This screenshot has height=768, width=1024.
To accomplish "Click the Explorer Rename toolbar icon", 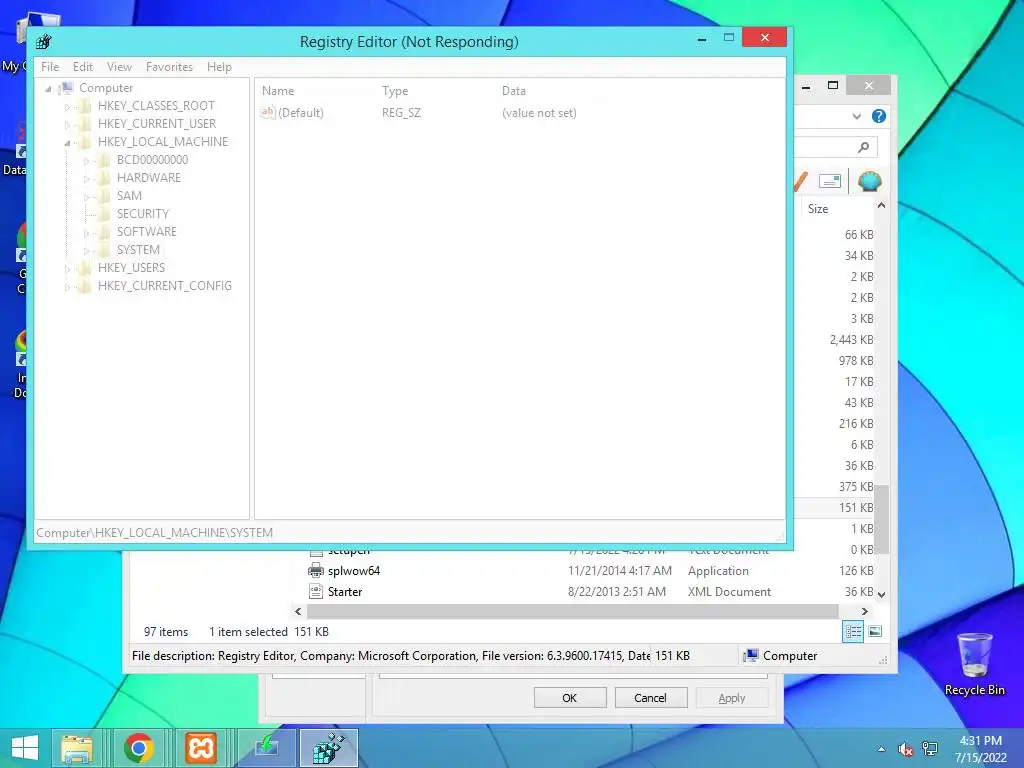I will click(829, 181).
